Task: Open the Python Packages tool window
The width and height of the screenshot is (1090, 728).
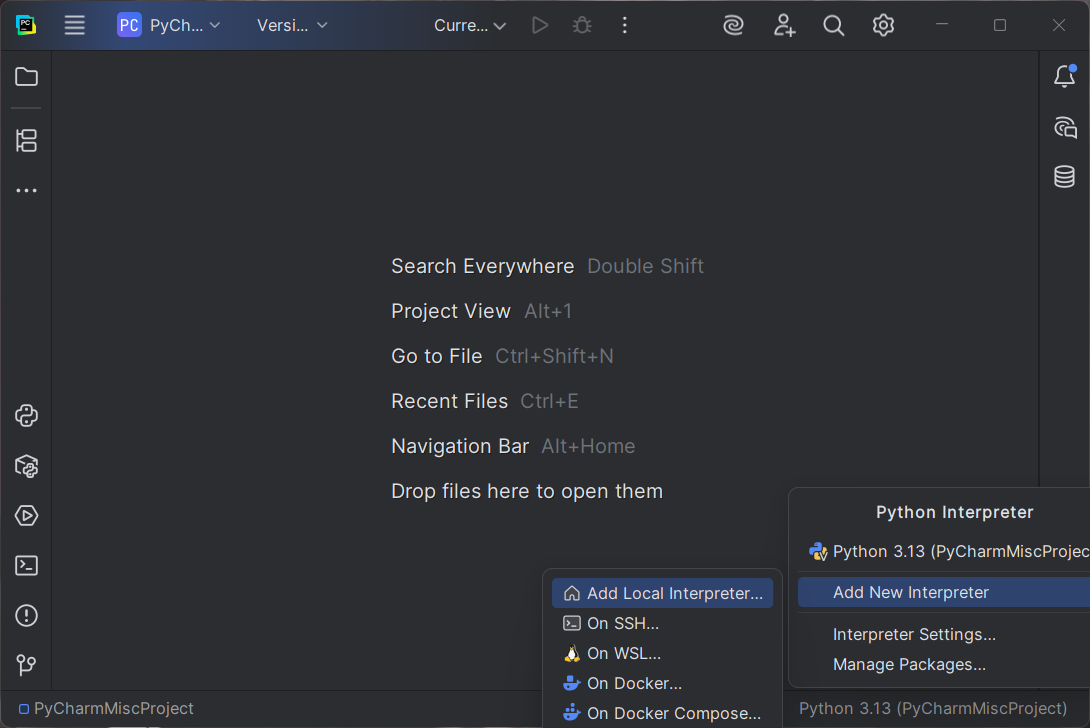Action: tap(27, 466)
